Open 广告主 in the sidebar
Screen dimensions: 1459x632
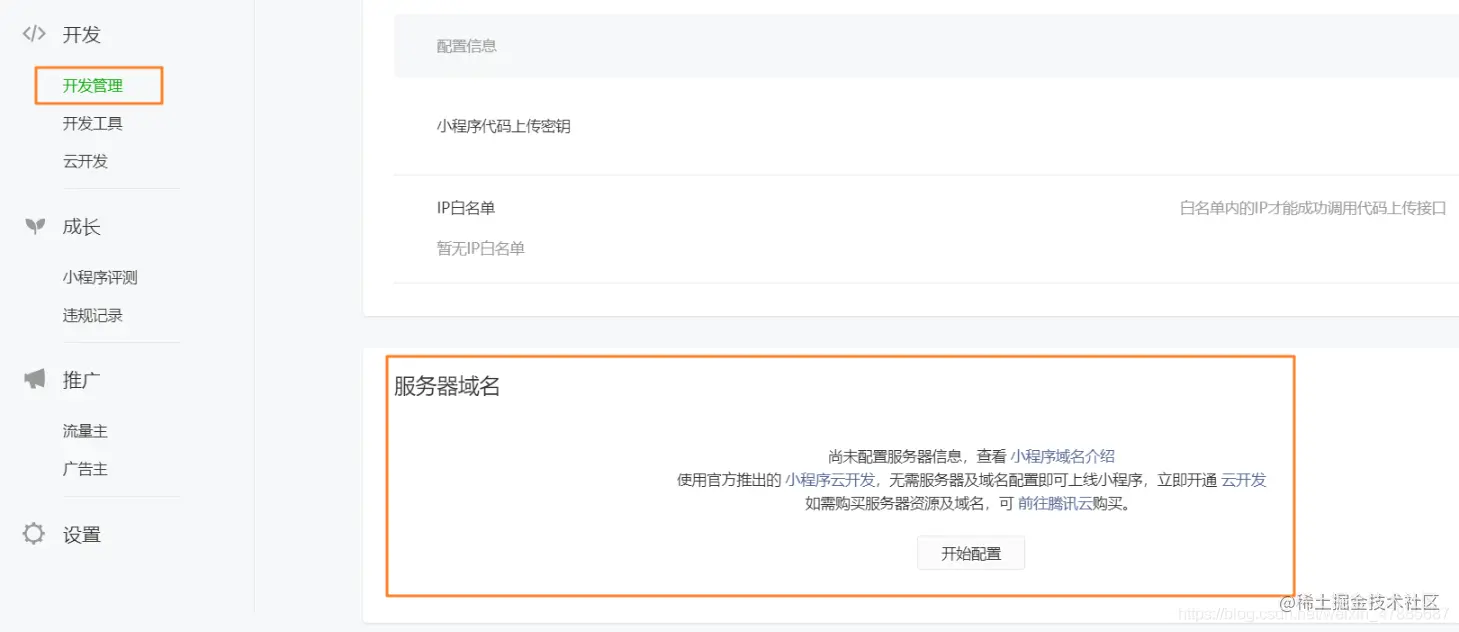tap(85, 469)
